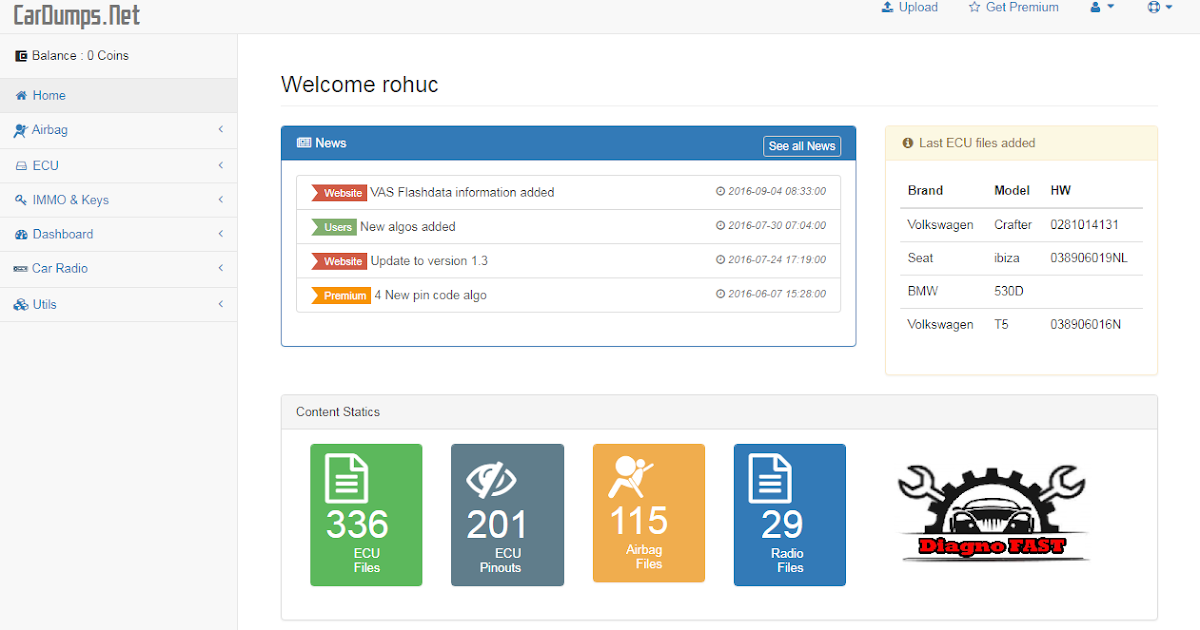The width and height of the screenshot is (1200, 630).
Task: Click the green Users tag
Action: click(335, 227)
